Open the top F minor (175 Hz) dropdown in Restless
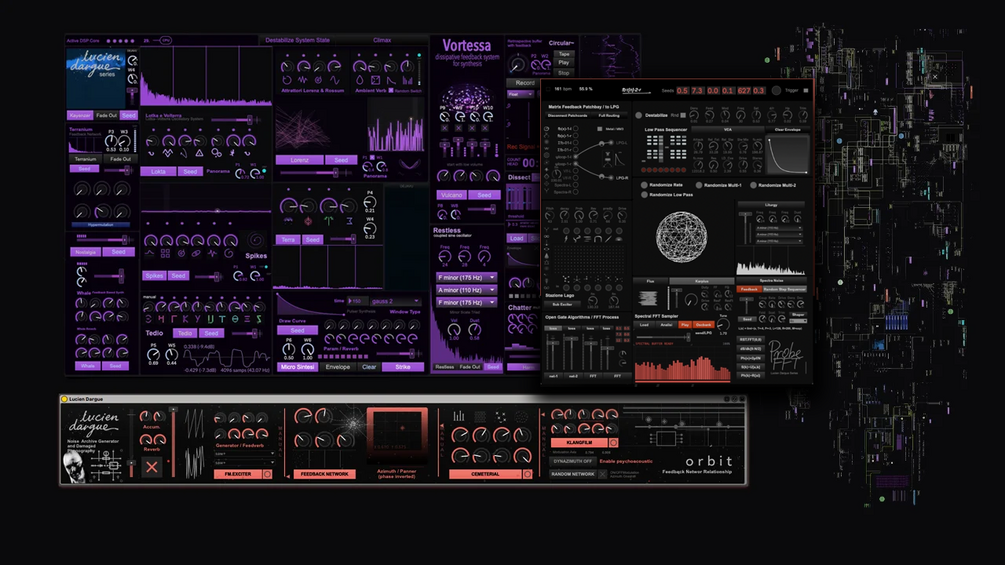 (466, 277)
